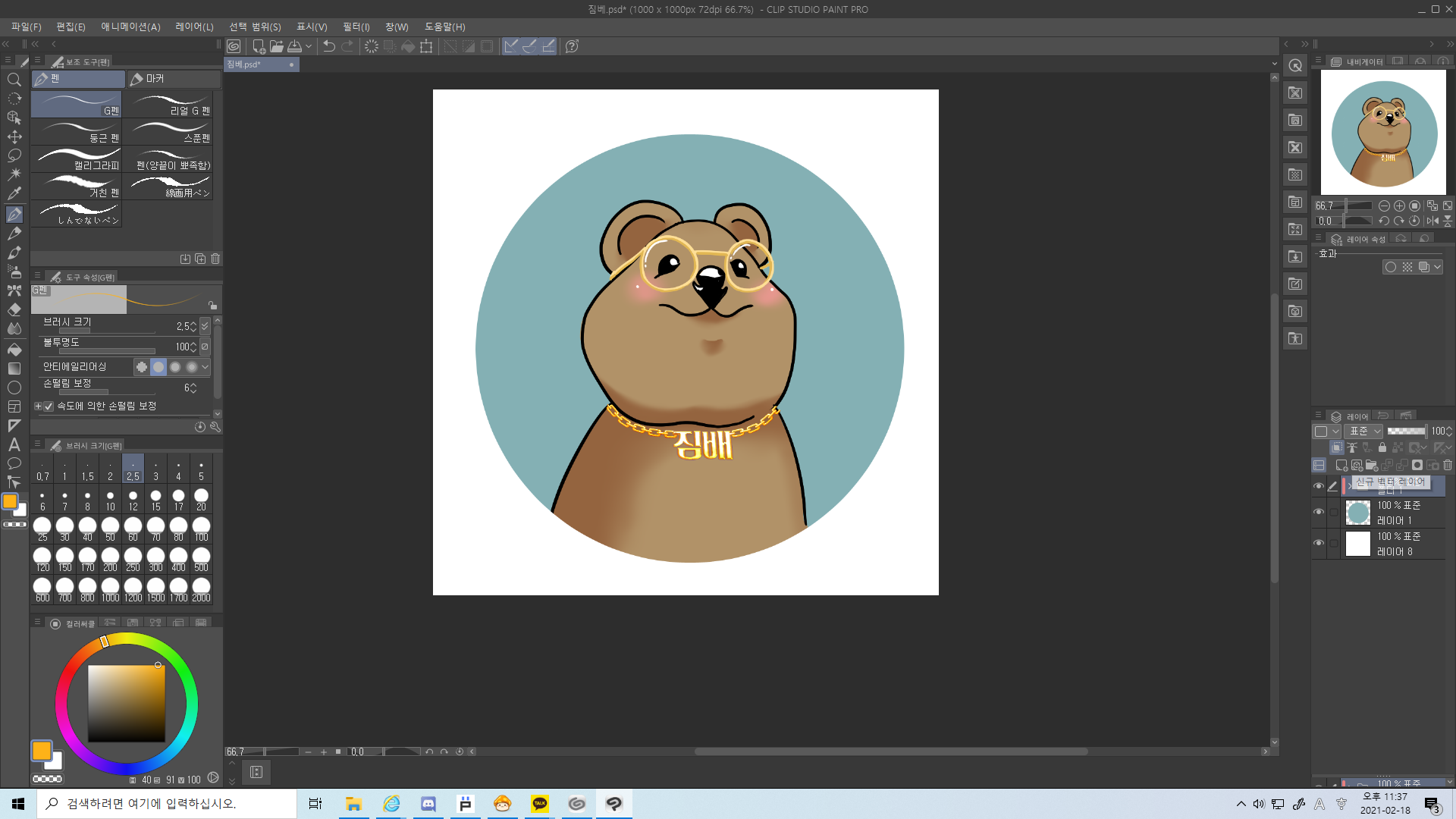Select the Eraser tool in the toolbar

pos(14,309)
